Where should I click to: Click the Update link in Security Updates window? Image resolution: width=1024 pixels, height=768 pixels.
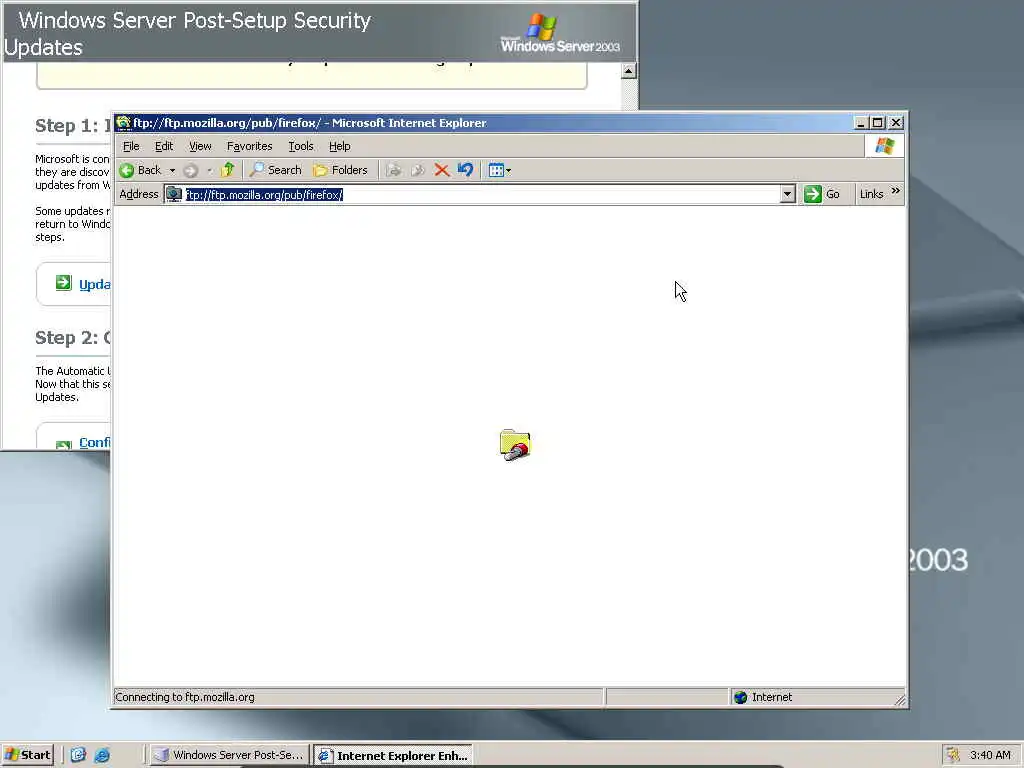[x=95, y=285]
